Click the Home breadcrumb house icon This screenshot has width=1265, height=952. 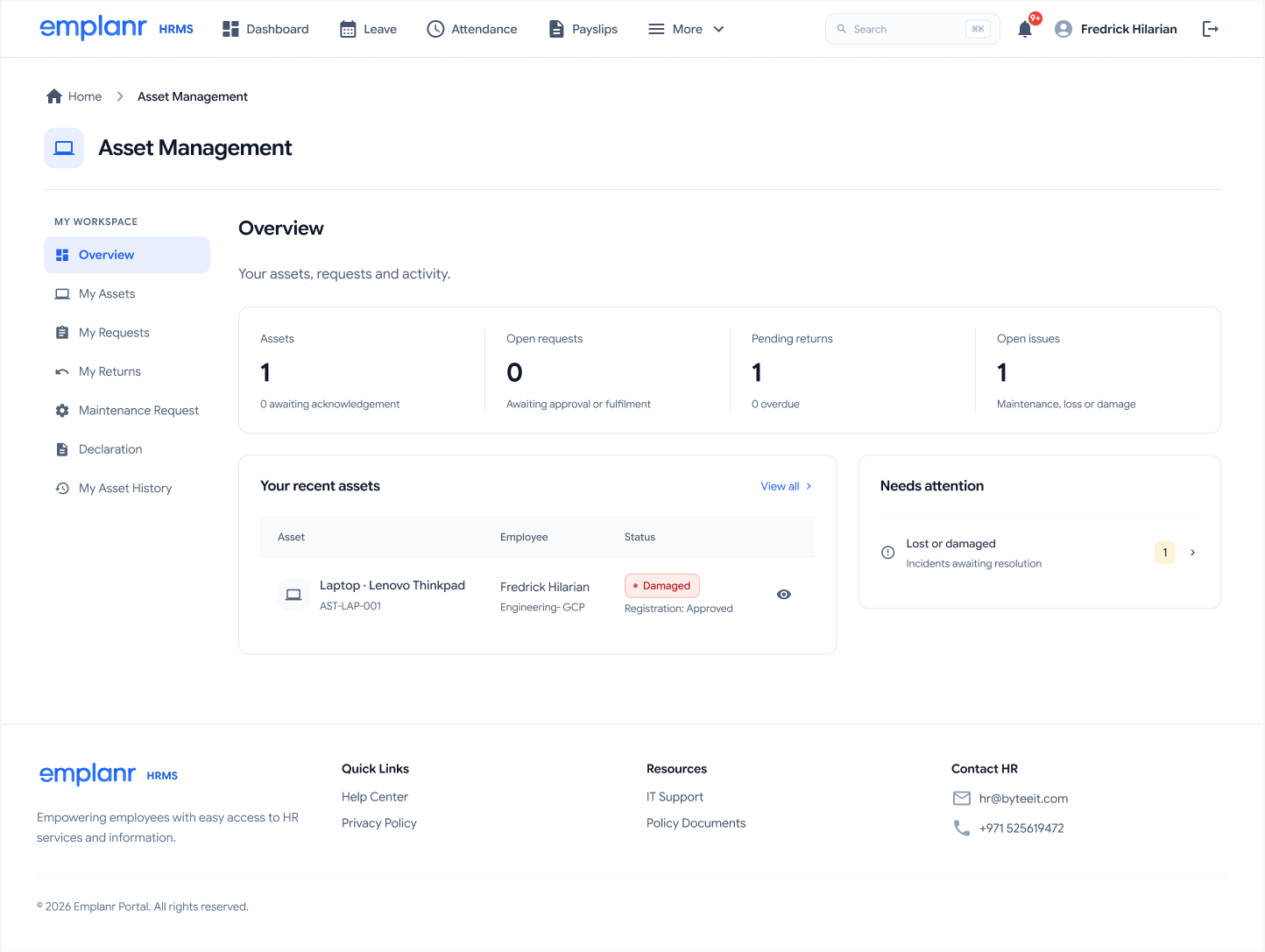click(x=54, y=96)
